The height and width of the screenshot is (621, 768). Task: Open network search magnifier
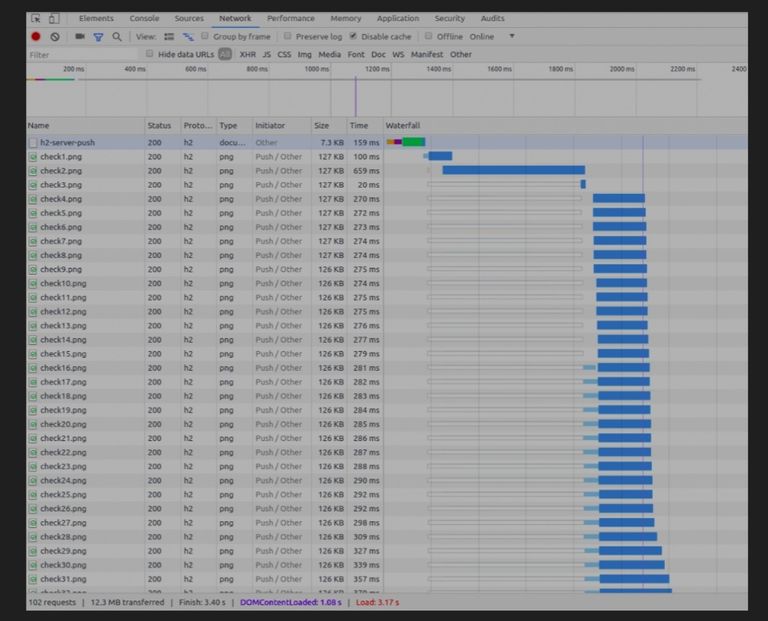117,37
